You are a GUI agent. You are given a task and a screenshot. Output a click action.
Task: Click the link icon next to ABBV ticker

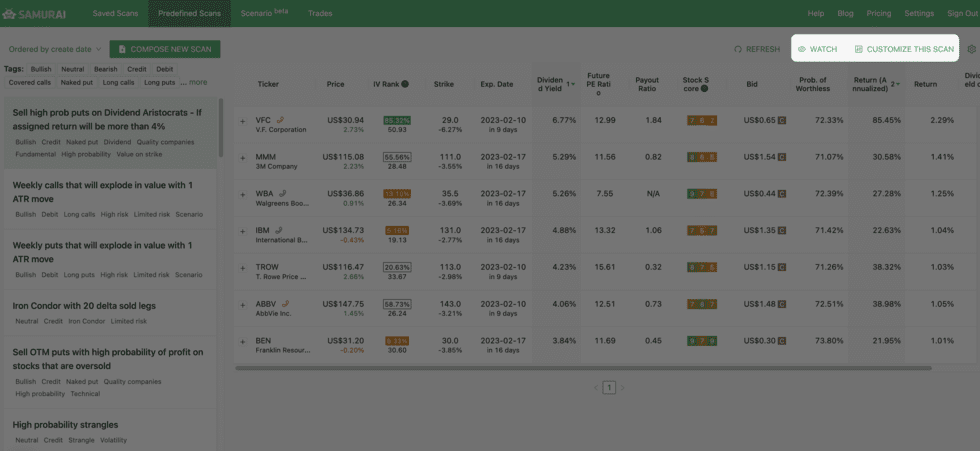pyautogui.click(x=285, y=303)
